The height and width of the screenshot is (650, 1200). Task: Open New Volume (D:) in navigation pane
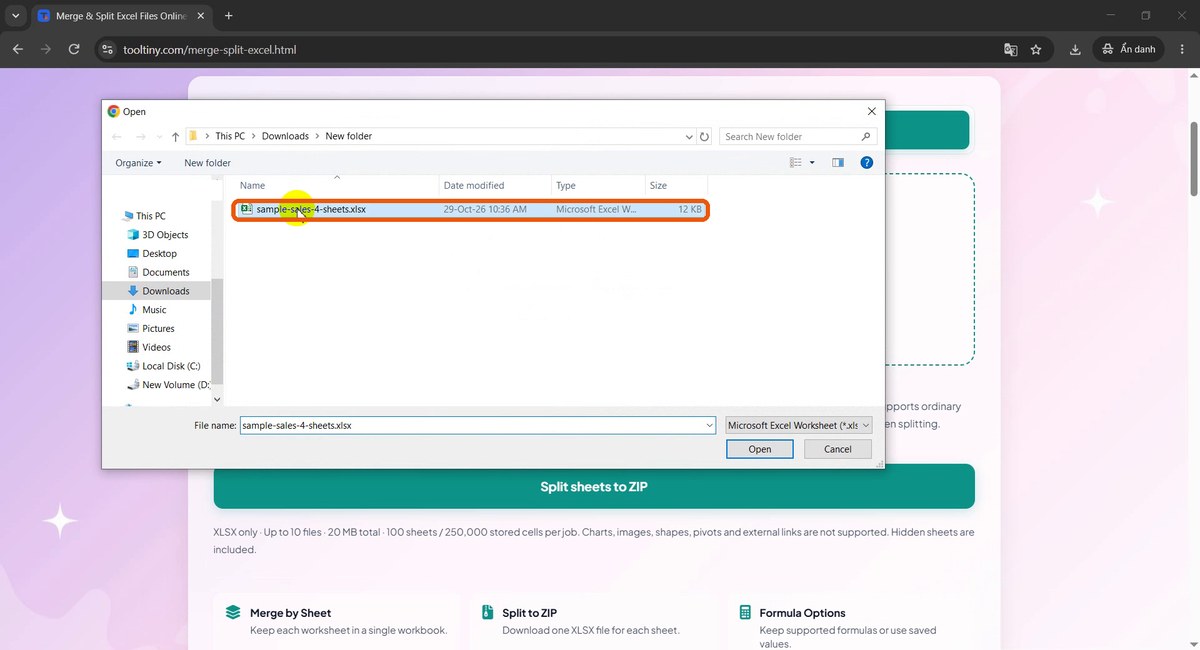click(x=168, y=385)
